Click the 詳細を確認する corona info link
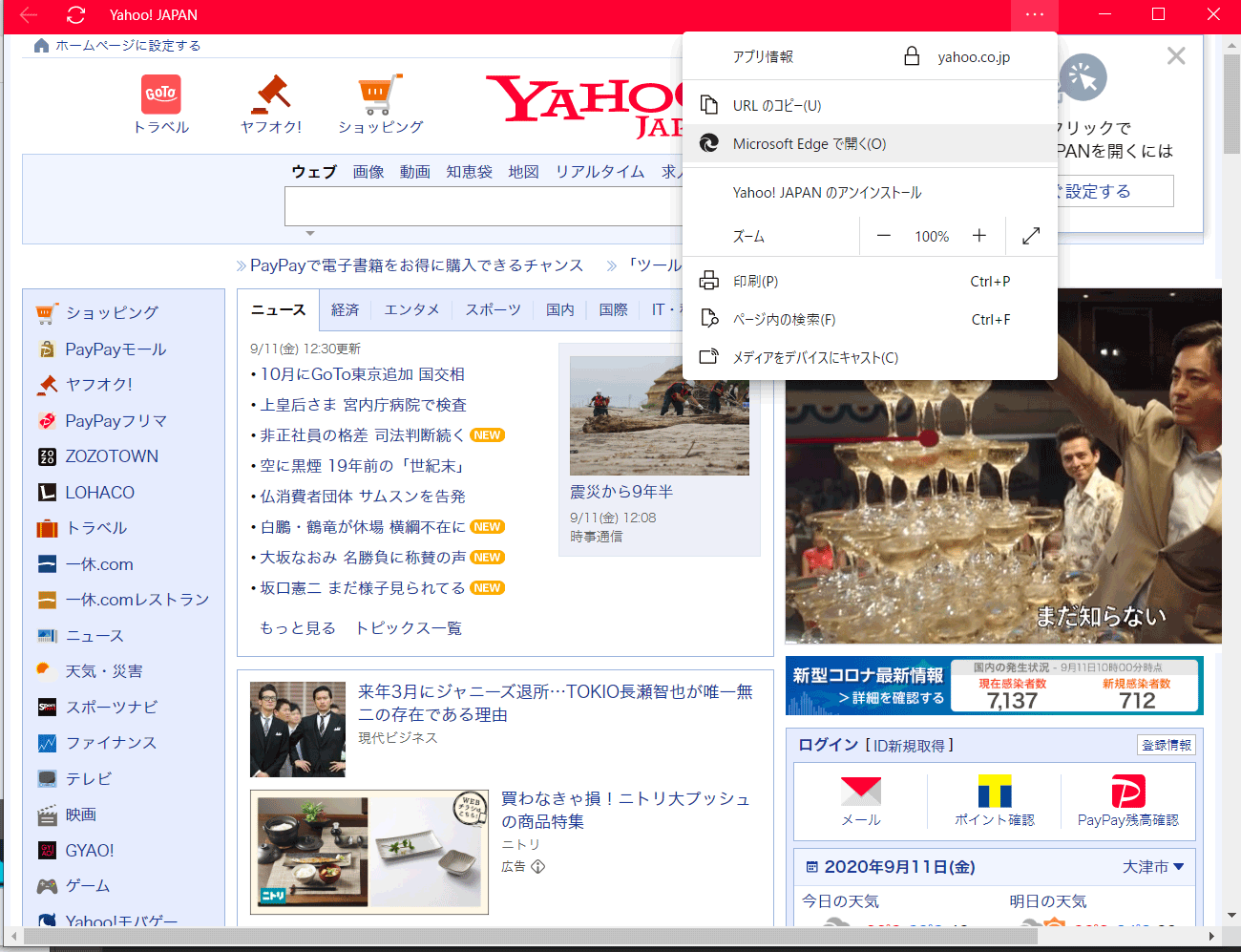This screenshot has width=1241, height=952. [892, 698]
